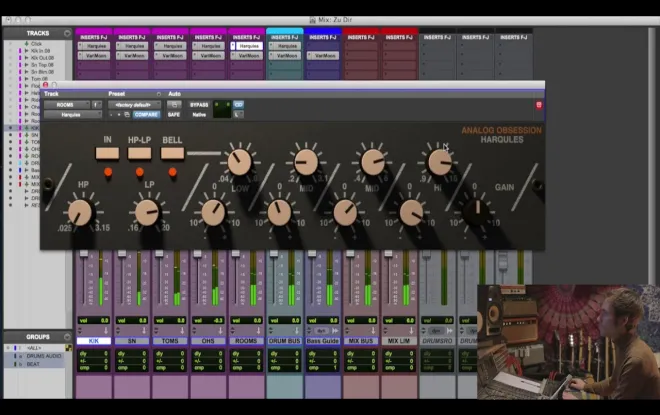Click the DRUM BUS Inserts F-J header
Image resolution: width=660 pixels, height=415 pixels.
tap(285, 37)
